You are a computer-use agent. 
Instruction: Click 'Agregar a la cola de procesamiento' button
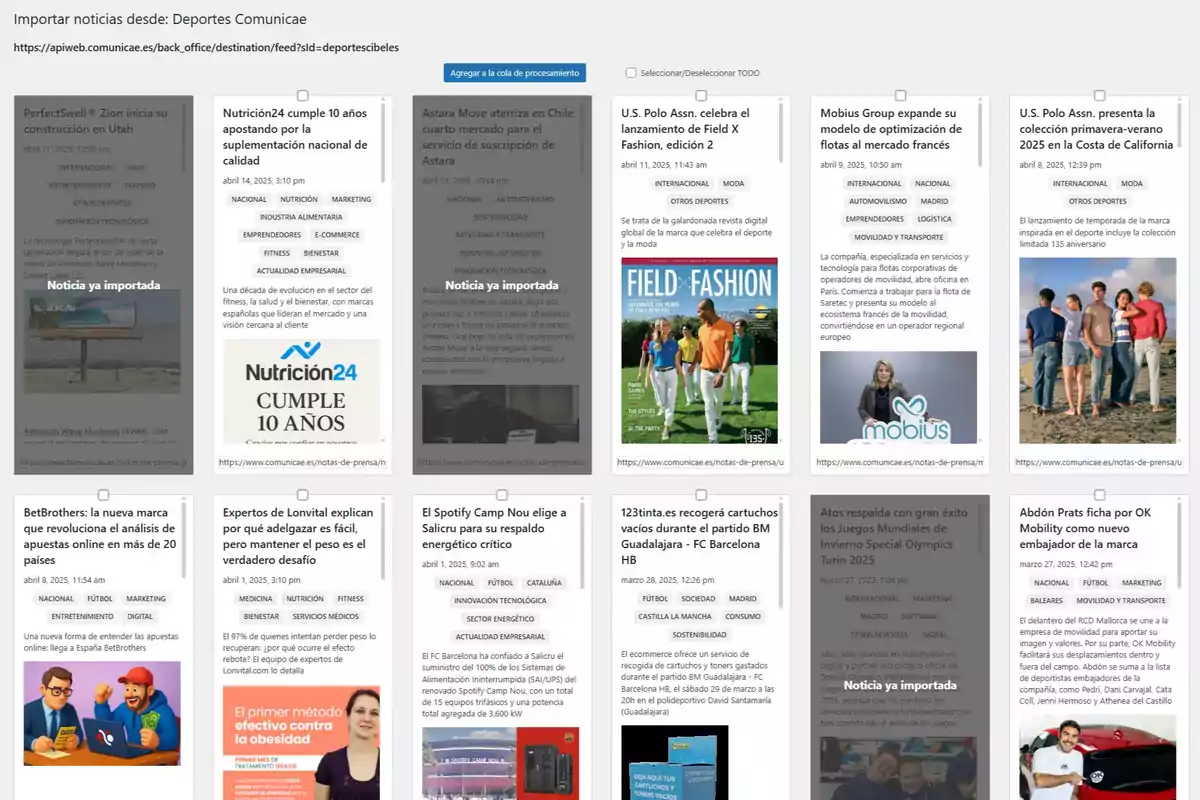pos(514,73)
